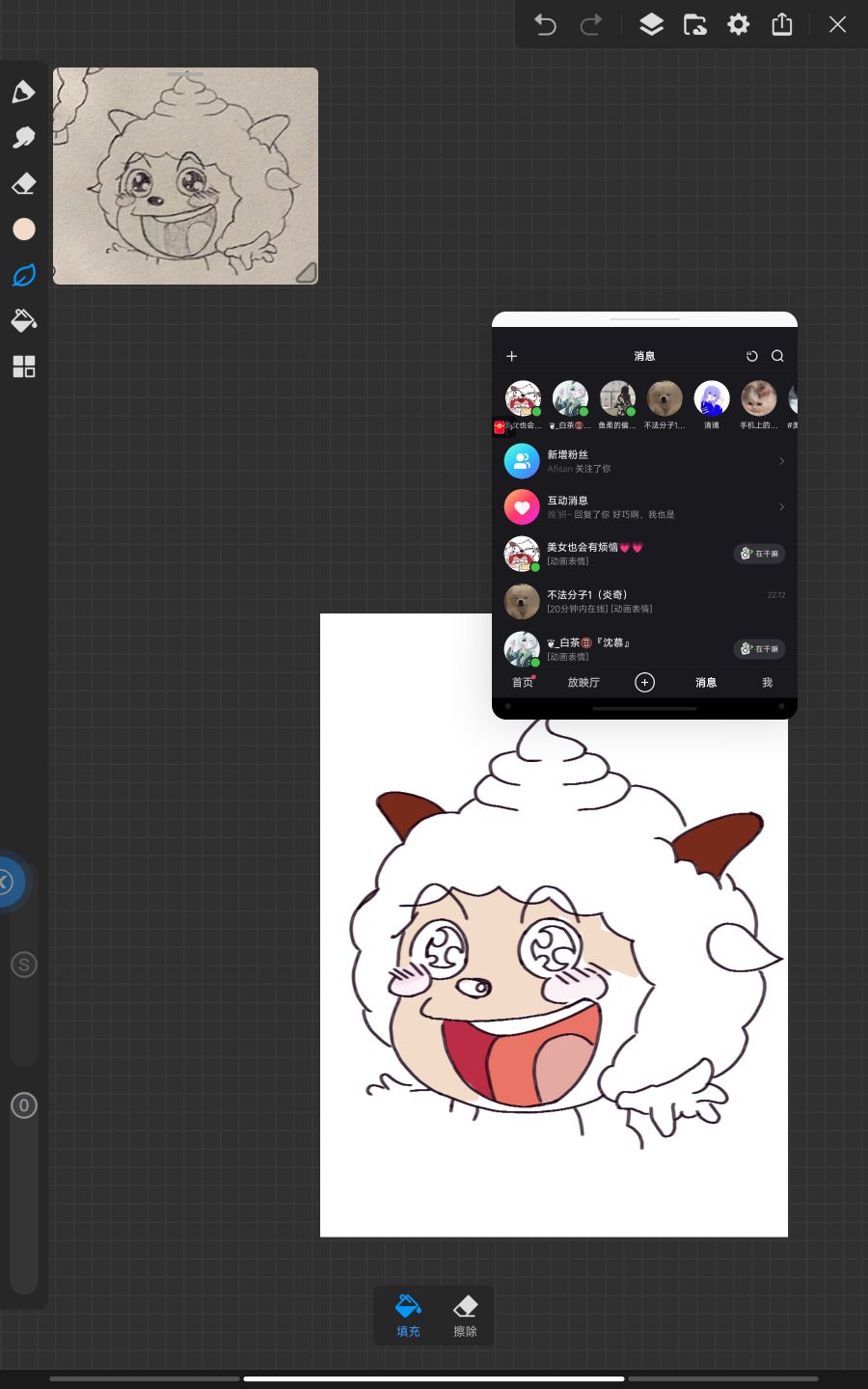Click the pencil sketch reference image
Image resolution: width=868 pixels, height=1389 pixels.
coord(185,177)
